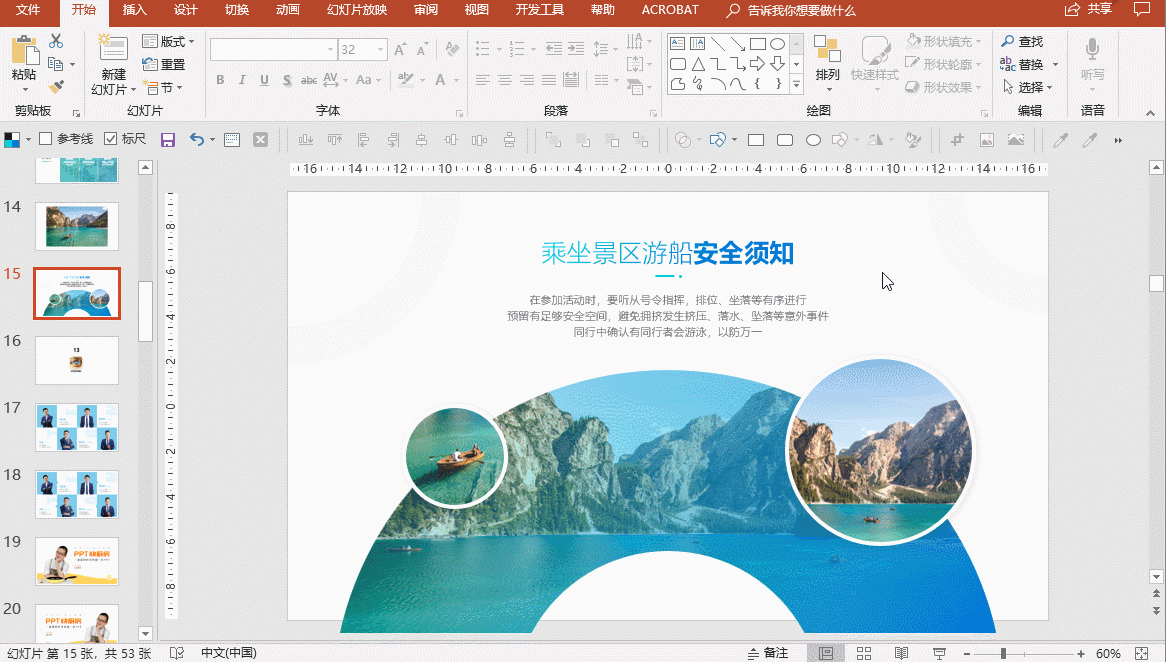The height and width of the screenshot is (662, 1166).
Task: Toggle the 参考线 guides checkbox
Action: 45,139
